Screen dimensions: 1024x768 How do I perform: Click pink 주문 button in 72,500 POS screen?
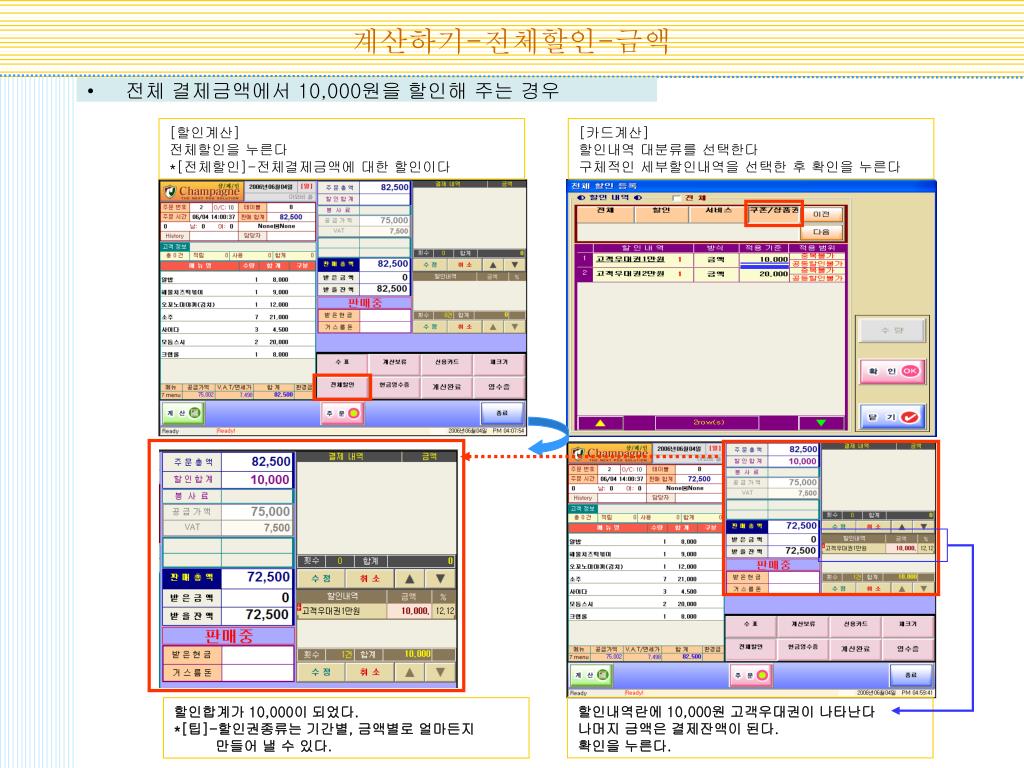point(750,675)
